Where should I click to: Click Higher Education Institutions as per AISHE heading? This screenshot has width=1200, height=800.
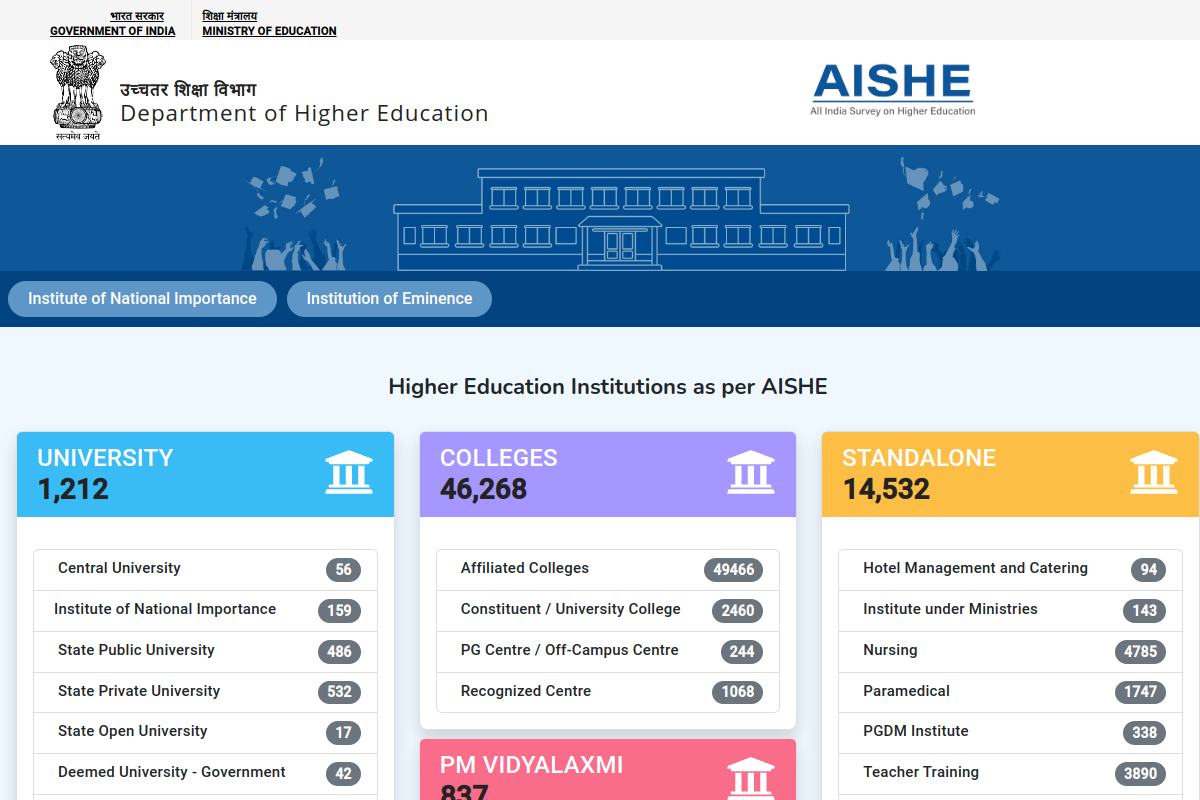608,386
